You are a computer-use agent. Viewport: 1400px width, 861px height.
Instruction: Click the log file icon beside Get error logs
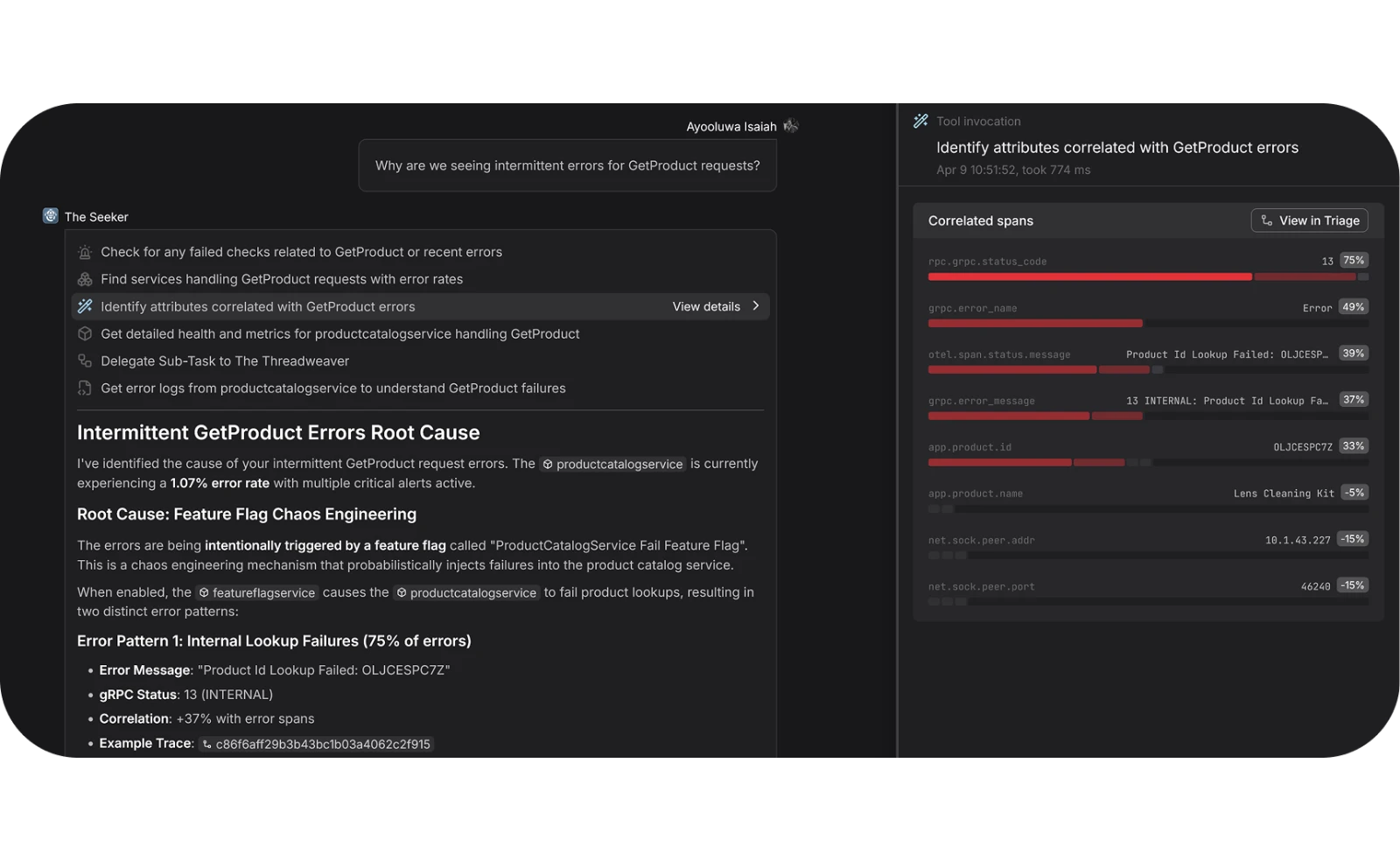click(x=85, y=388)
